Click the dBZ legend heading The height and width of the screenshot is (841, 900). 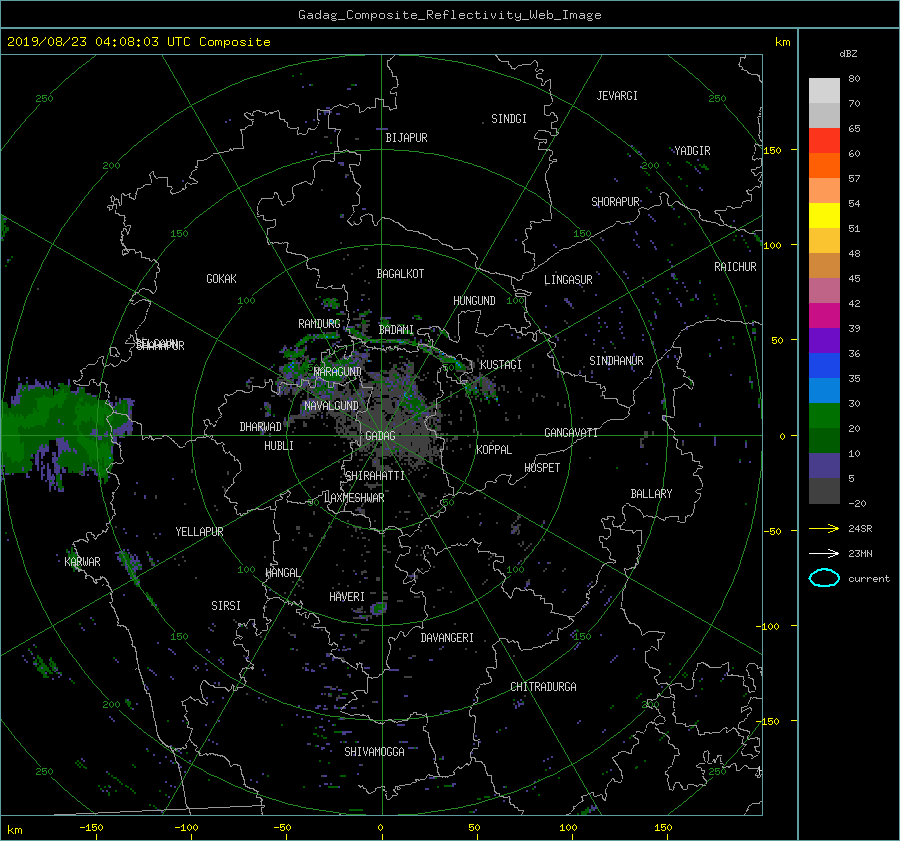click(x=848, y=54)
